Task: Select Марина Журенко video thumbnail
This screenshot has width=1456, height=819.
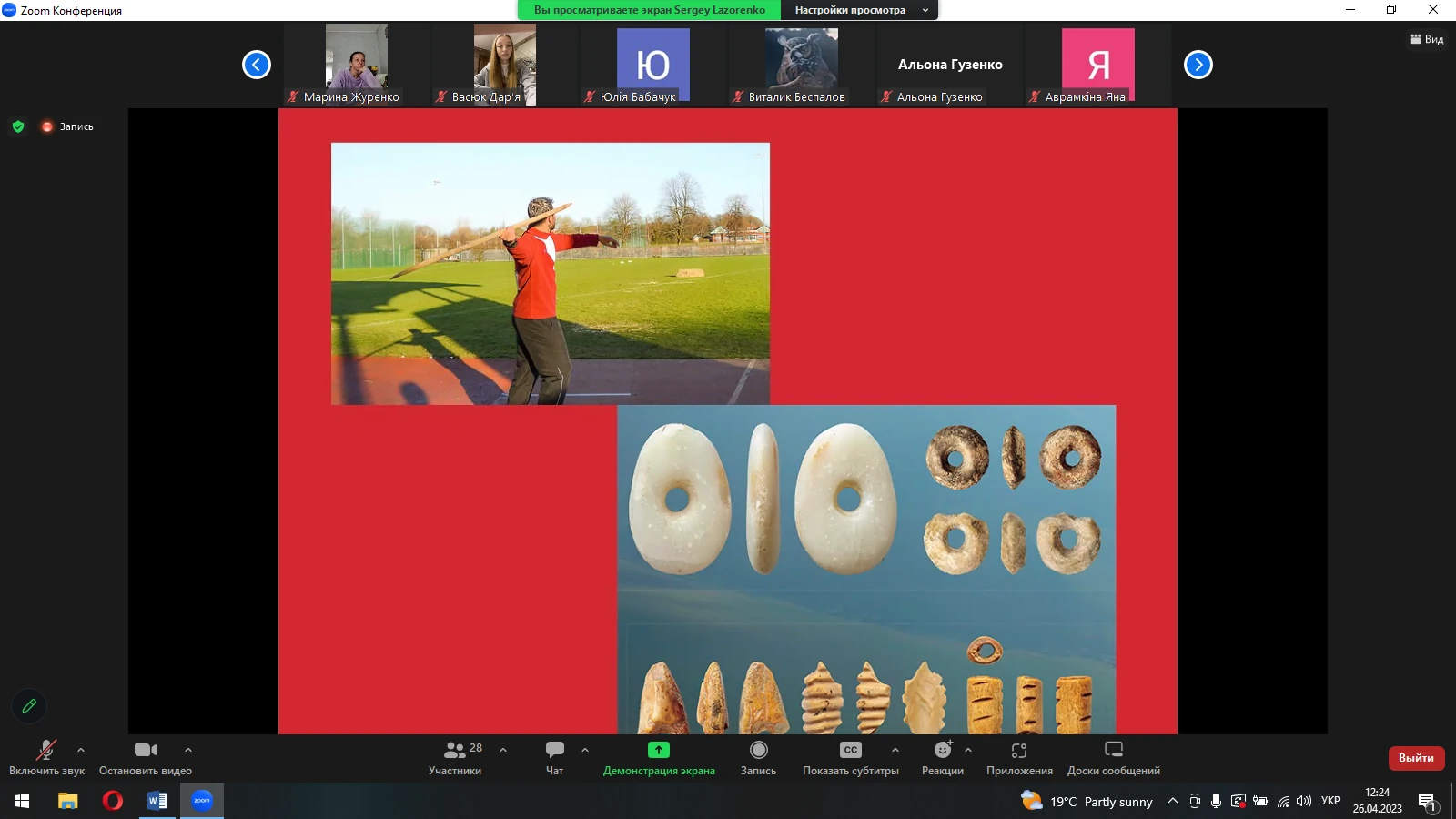Action: click(x=356, y=65)
